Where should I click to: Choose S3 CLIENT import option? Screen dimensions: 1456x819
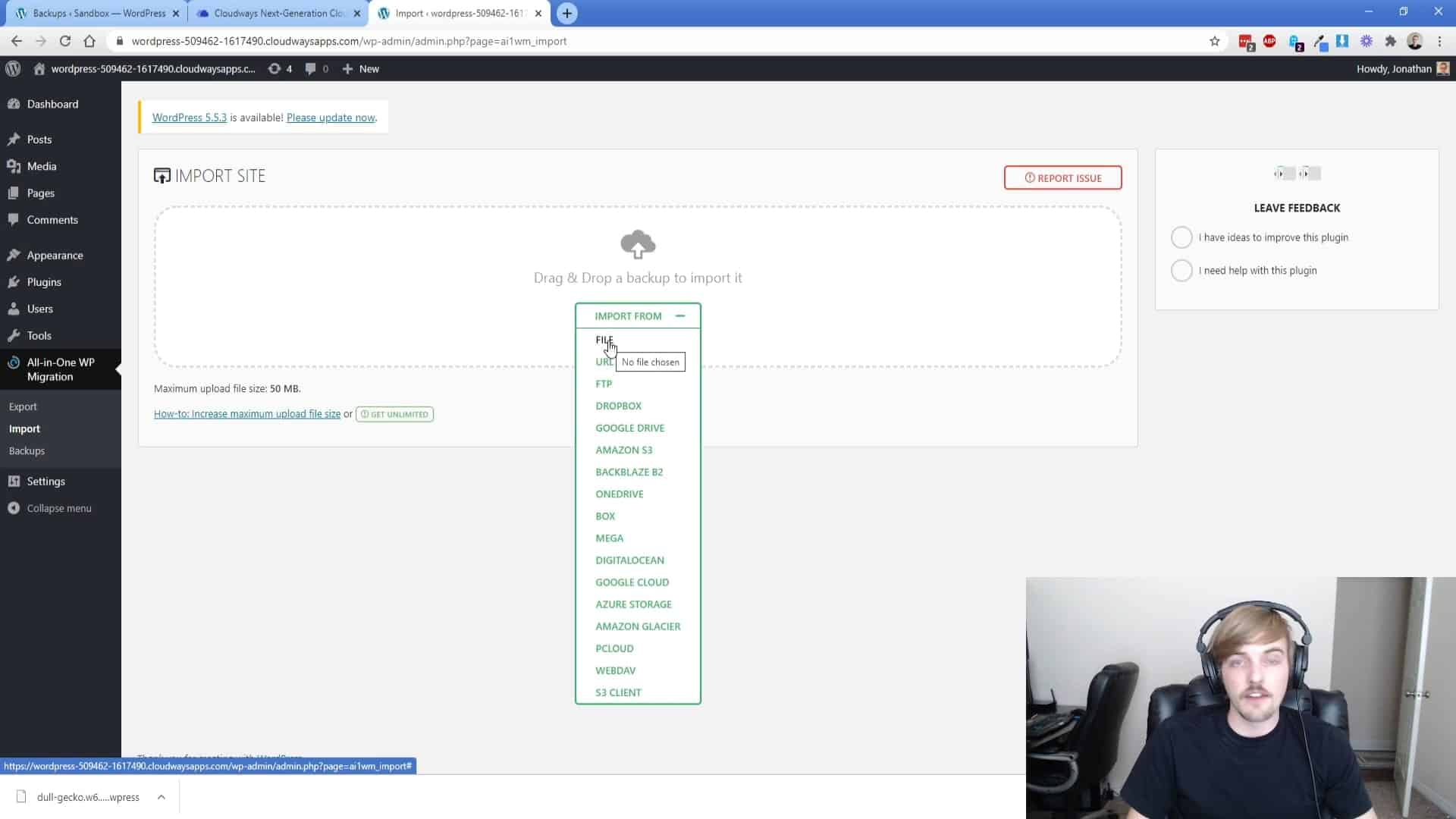click(x=619, y=692)
